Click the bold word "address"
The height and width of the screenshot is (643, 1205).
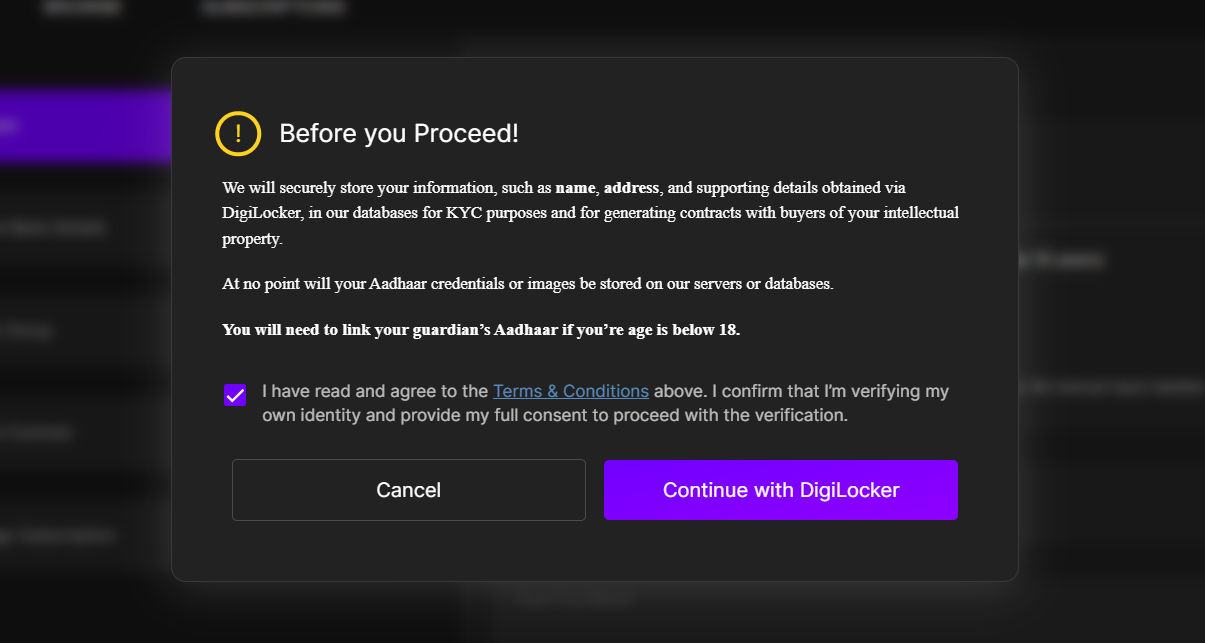[631, 188]
